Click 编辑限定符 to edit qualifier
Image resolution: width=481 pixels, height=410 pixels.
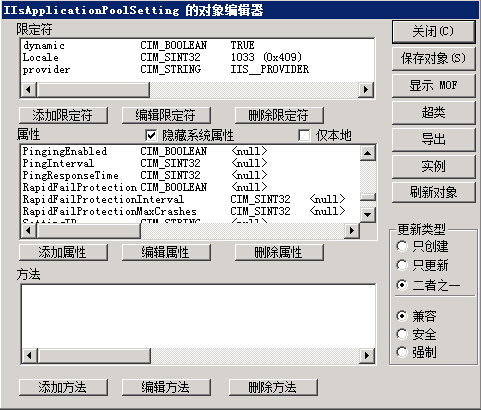[x=166, y=115]
